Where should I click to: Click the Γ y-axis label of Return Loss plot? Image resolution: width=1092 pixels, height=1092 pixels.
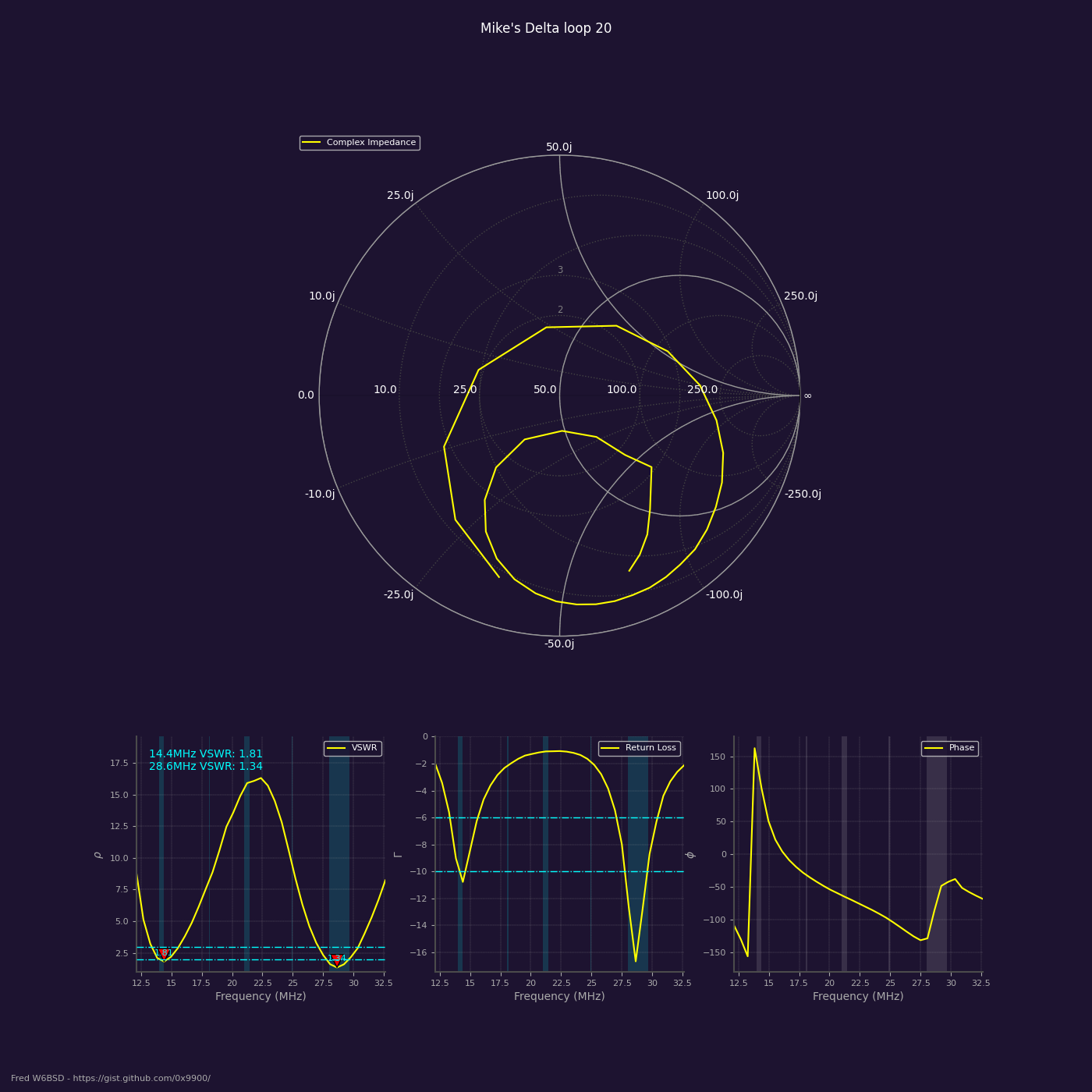click(398, 855)
